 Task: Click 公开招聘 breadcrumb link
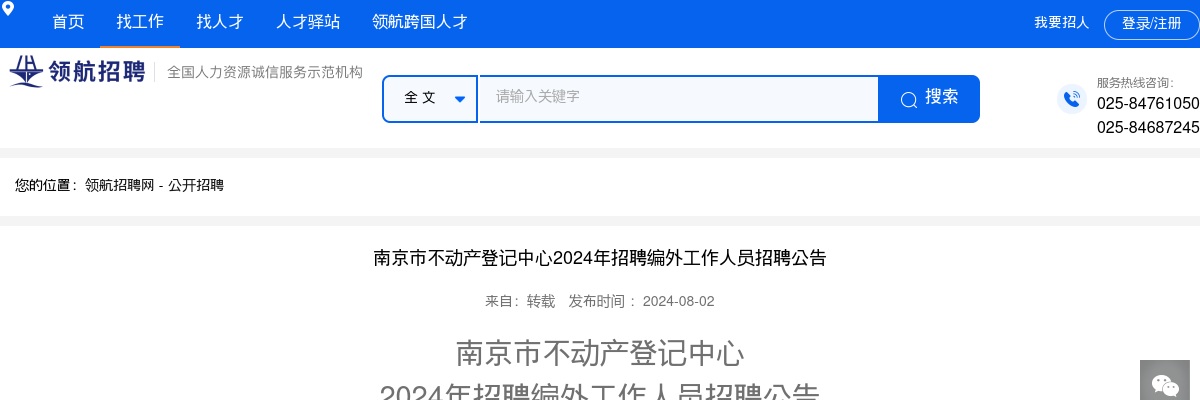(196, 185)
